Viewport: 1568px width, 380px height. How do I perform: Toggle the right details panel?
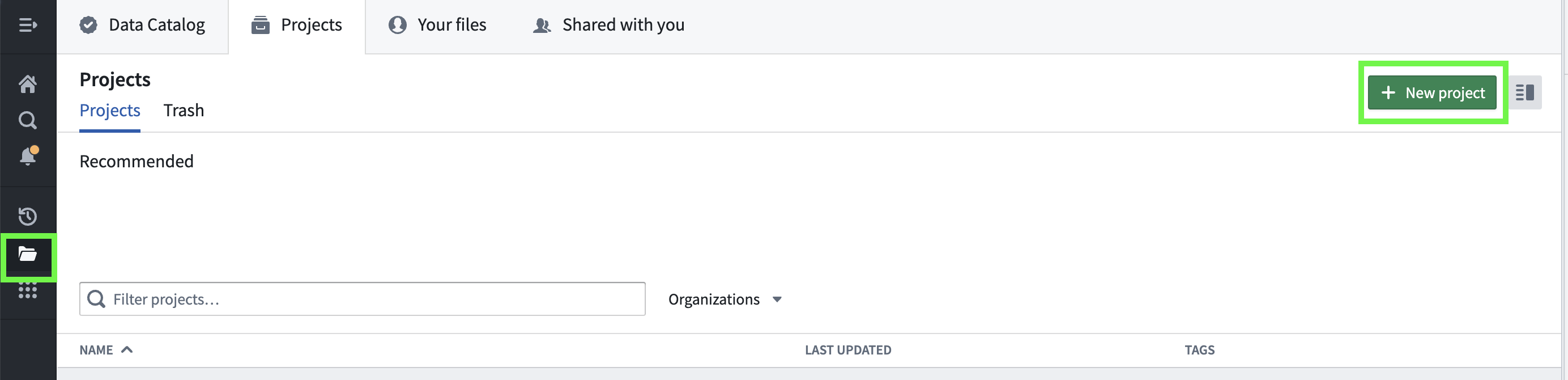(x=1524, y=92)
